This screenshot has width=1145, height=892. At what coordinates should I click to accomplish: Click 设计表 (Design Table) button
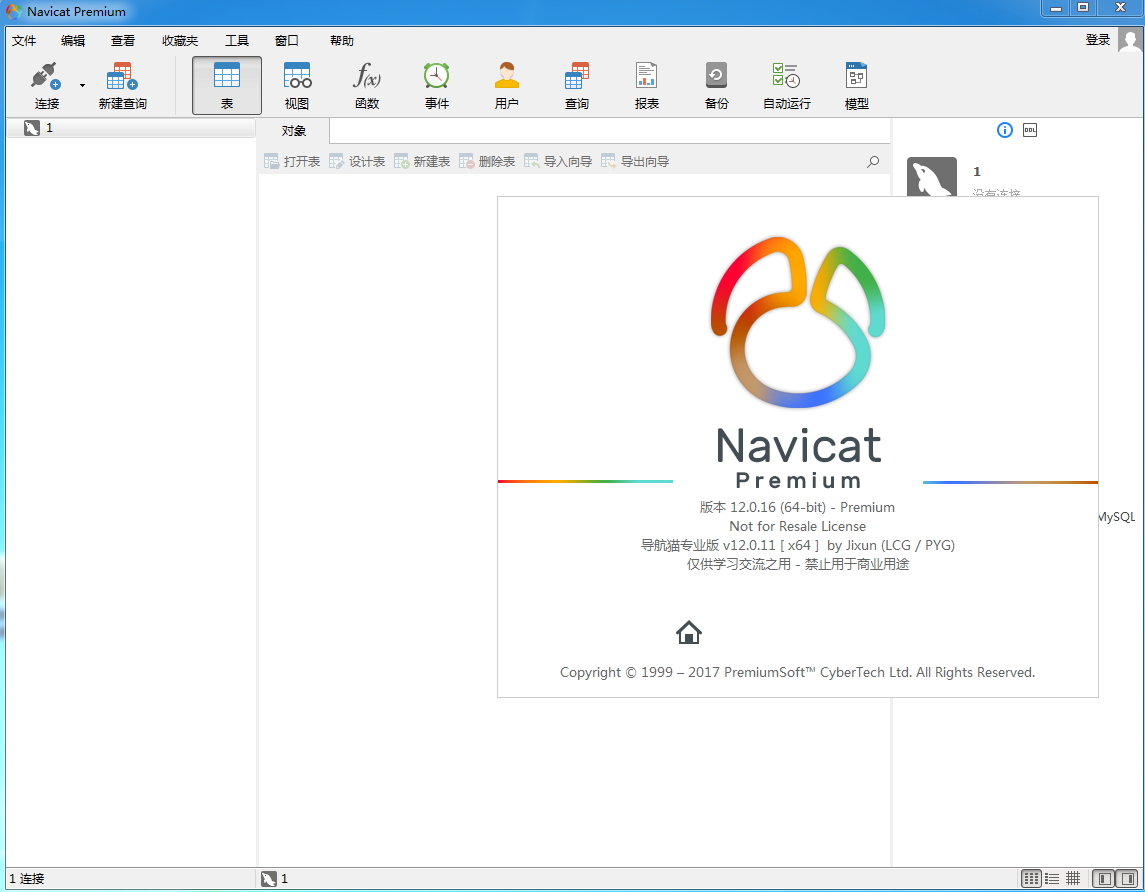coord(357,161)
